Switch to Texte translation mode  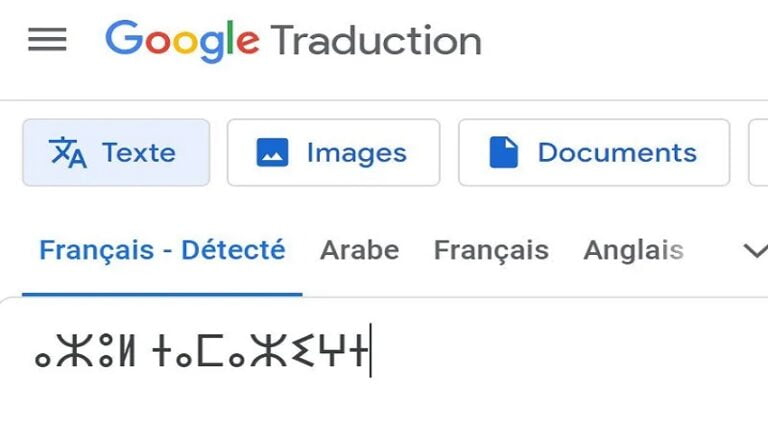pyautogui.click(x=116, y=153)
